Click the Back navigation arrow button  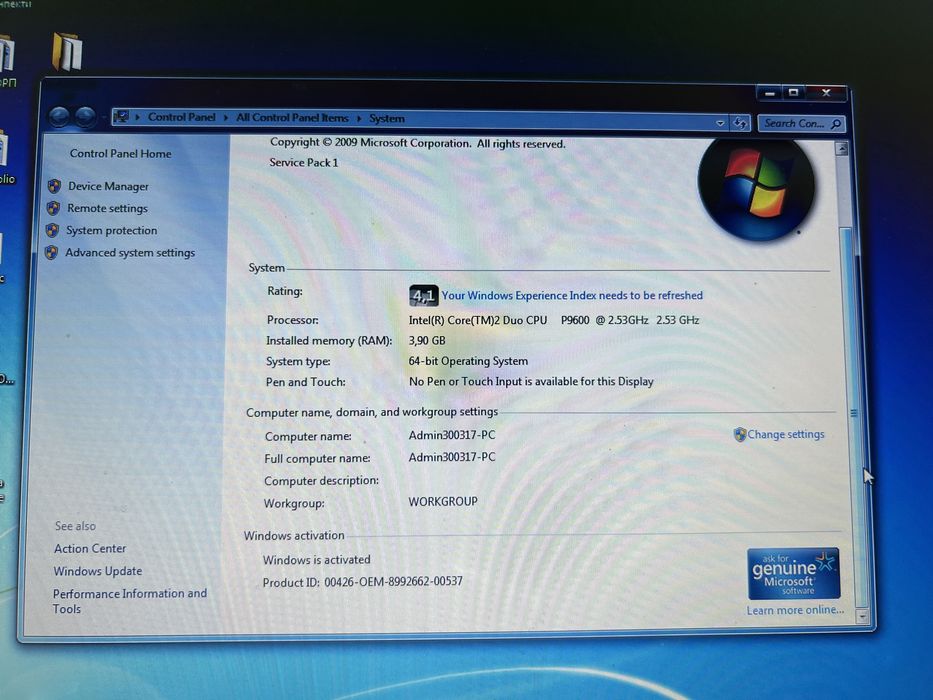coord(60,117)
